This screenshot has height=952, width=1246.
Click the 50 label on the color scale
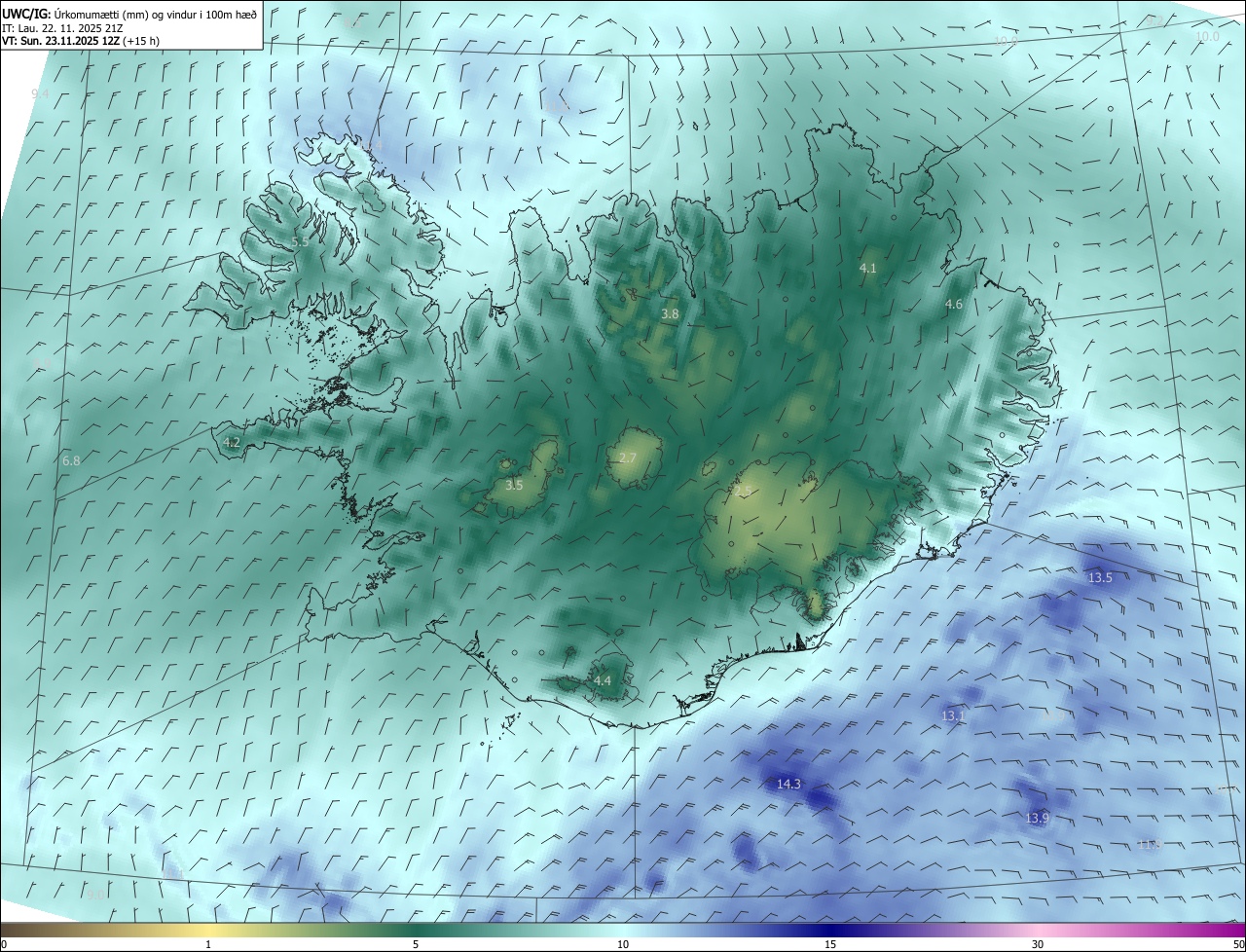pos(1238,944)
